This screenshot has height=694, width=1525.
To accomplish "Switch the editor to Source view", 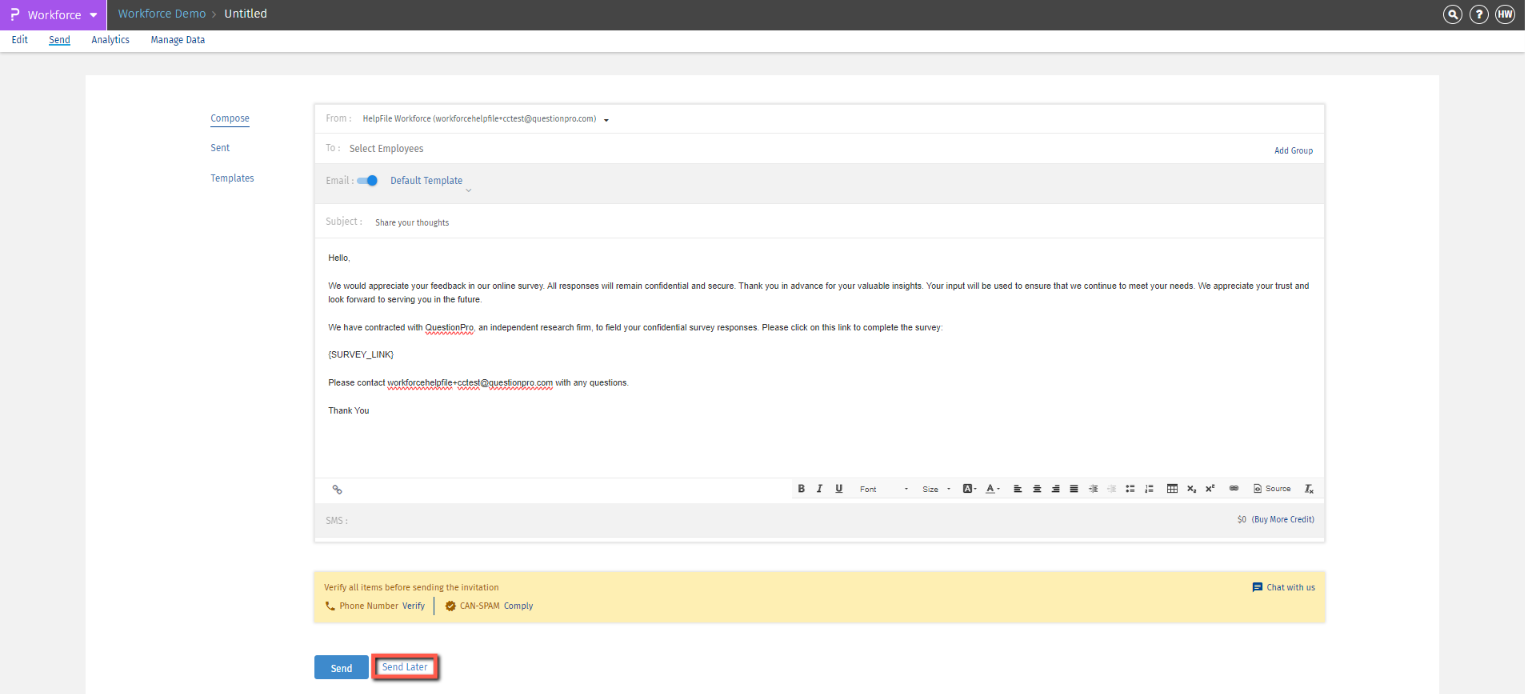I will point(1272,488).
